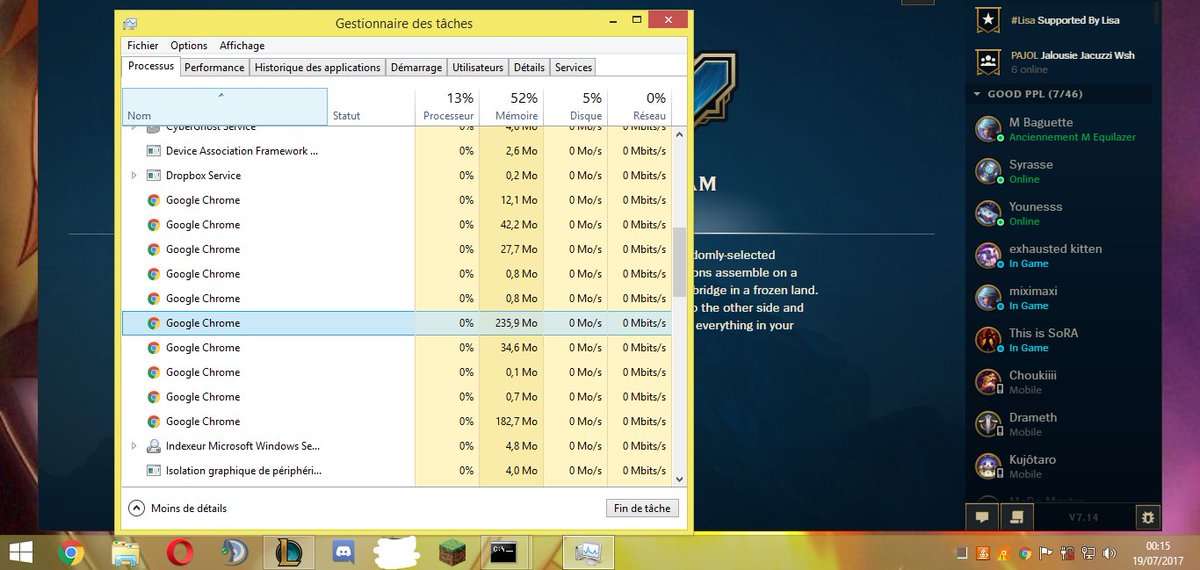Select Chrome process using 42,2 Mo
The width and height of the screenshot is (1200, 570).
[396, 224]
